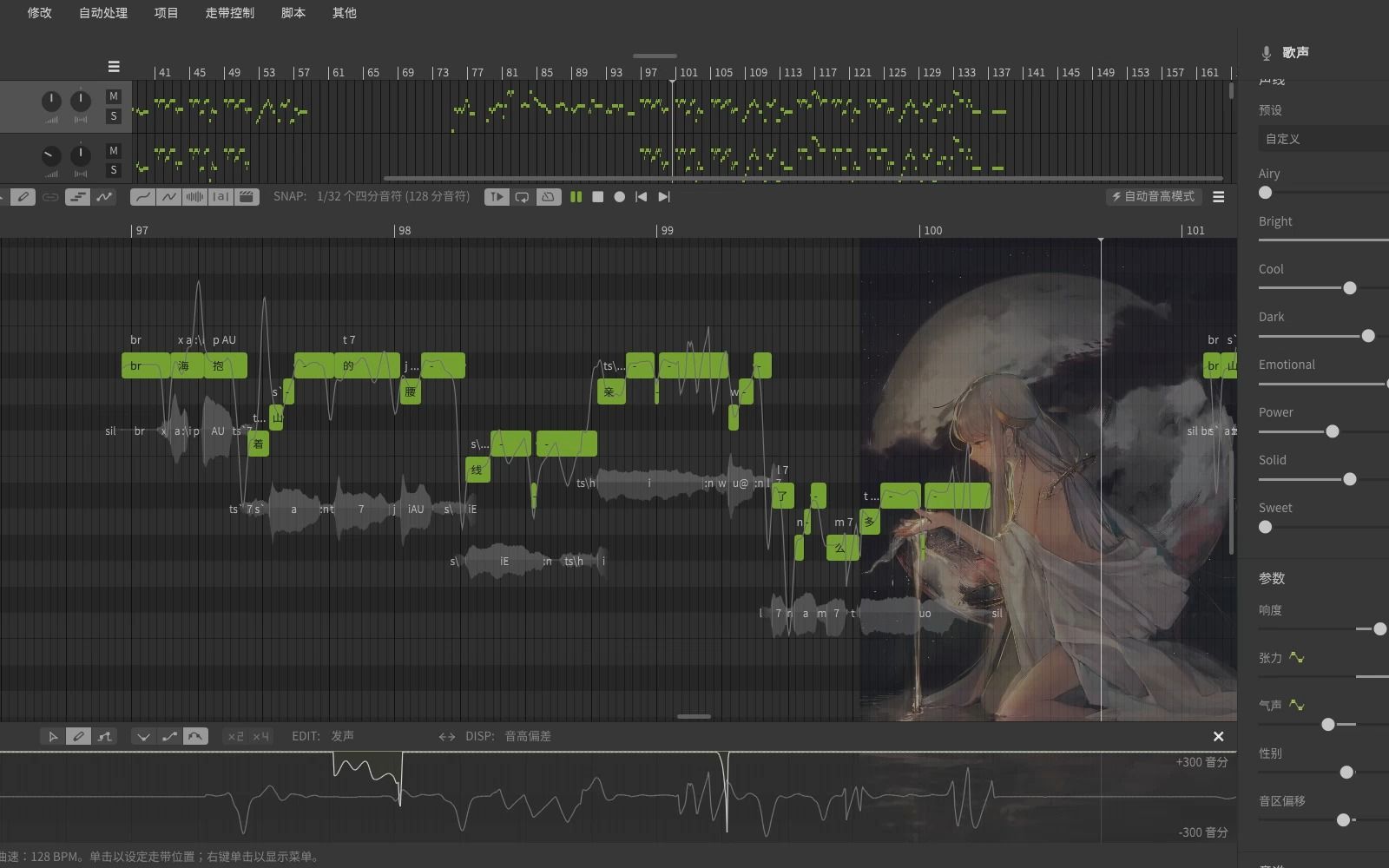Click measure 99 in piano roll ruler
This screenshot has width=1389, height=868.
coord(667,231)
